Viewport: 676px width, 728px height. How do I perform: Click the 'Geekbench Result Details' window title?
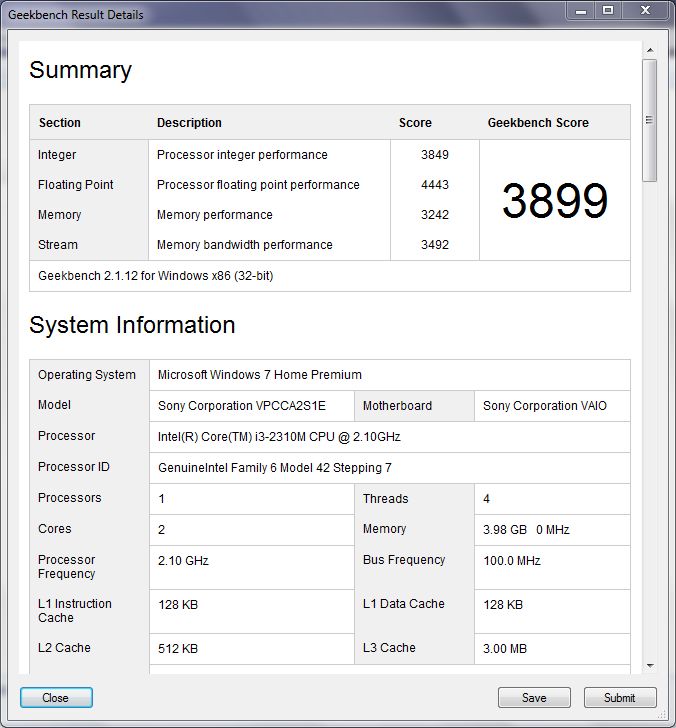coord(76,15)
